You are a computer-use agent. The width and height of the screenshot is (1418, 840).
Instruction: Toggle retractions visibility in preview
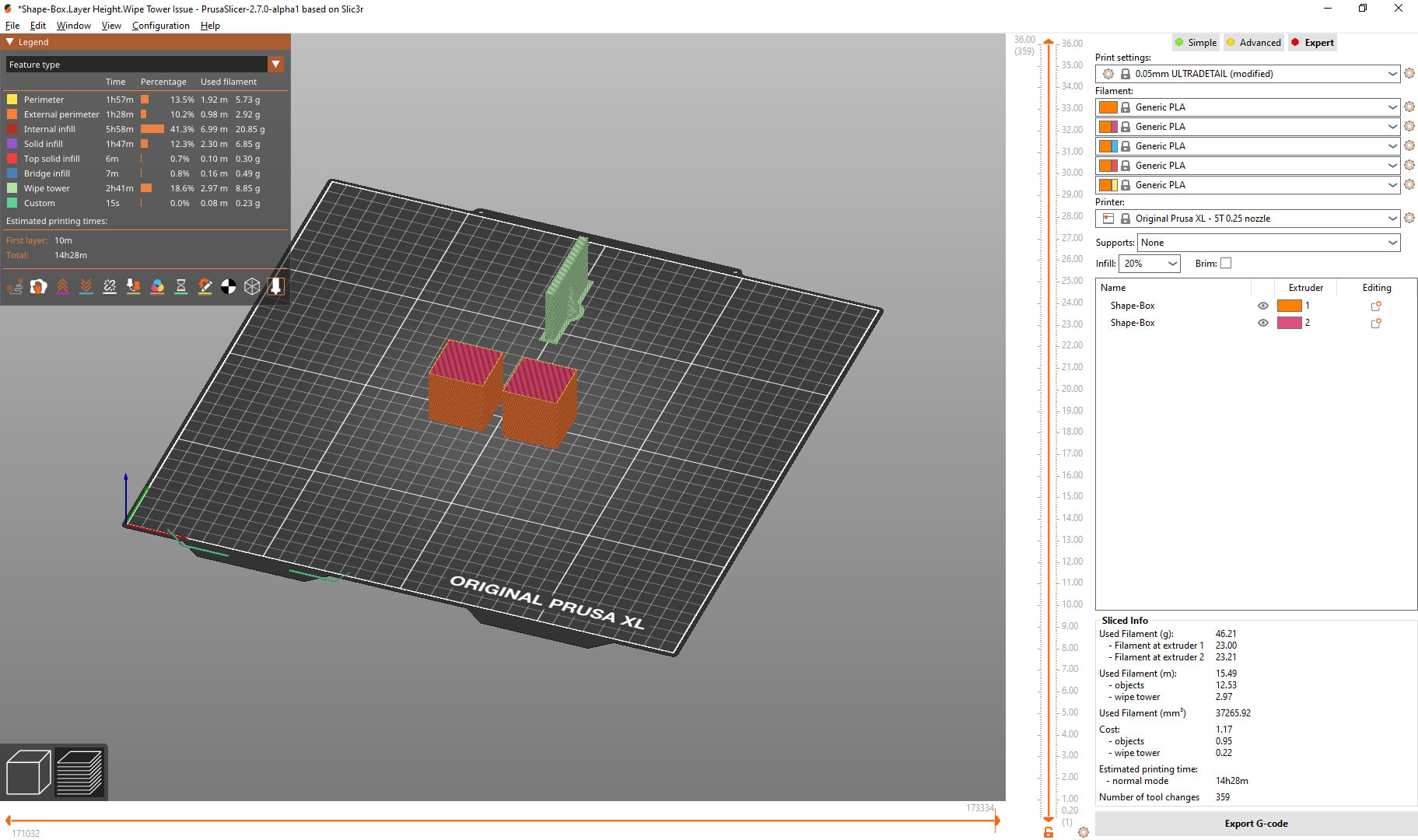(61, 286)
